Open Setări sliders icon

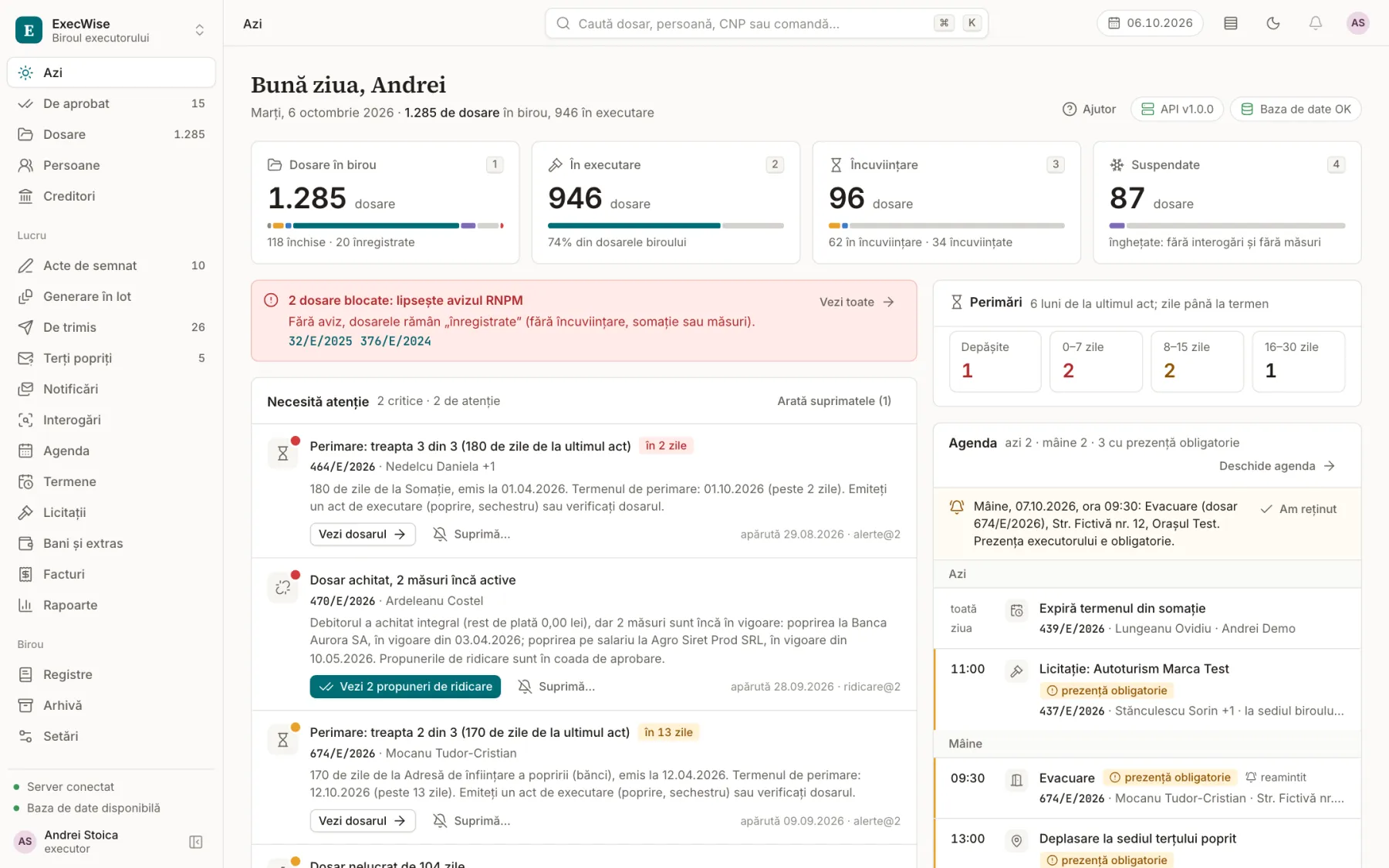(25, 736)
